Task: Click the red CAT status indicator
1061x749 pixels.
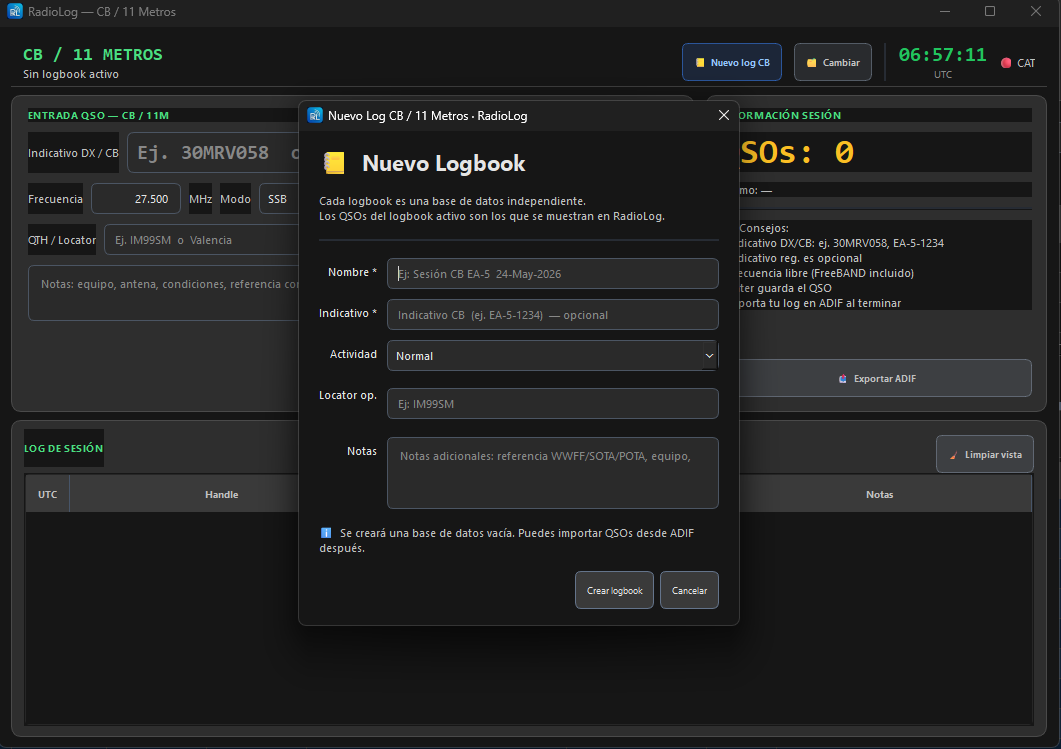Action: [1006, 63]
